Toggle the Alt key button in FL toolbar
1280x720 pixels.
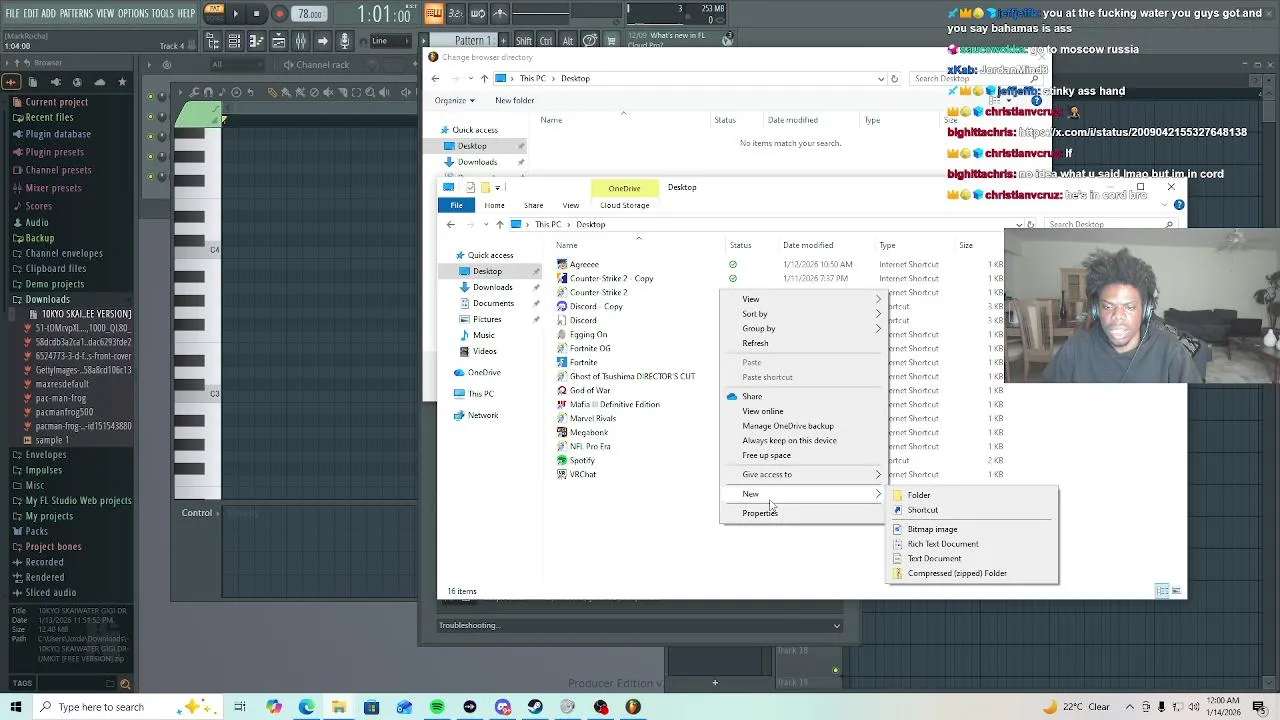(x=568, y=41)
